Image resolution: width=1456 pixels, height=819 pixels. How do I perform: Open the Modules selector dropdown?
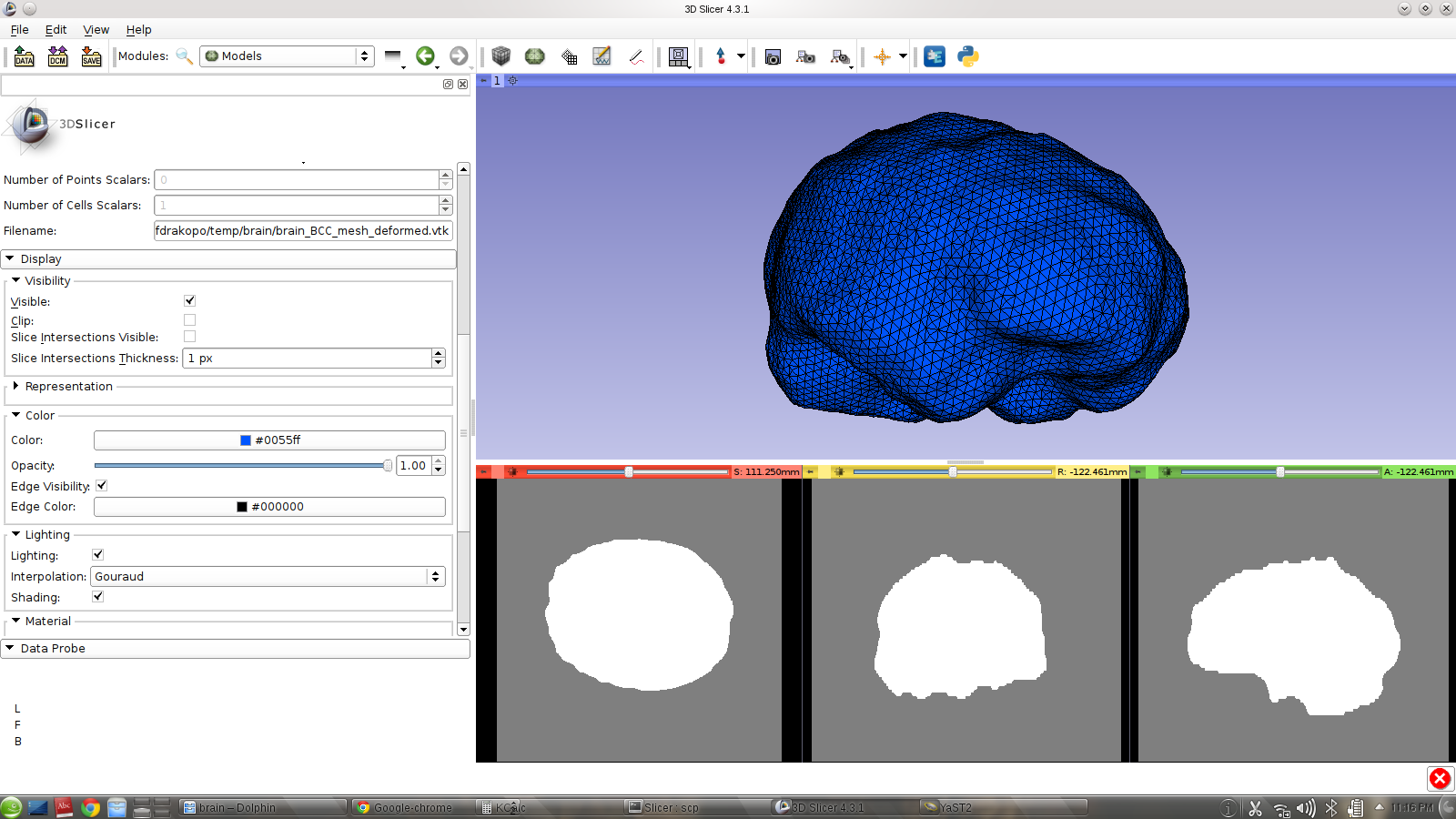(x=287, y=56)
